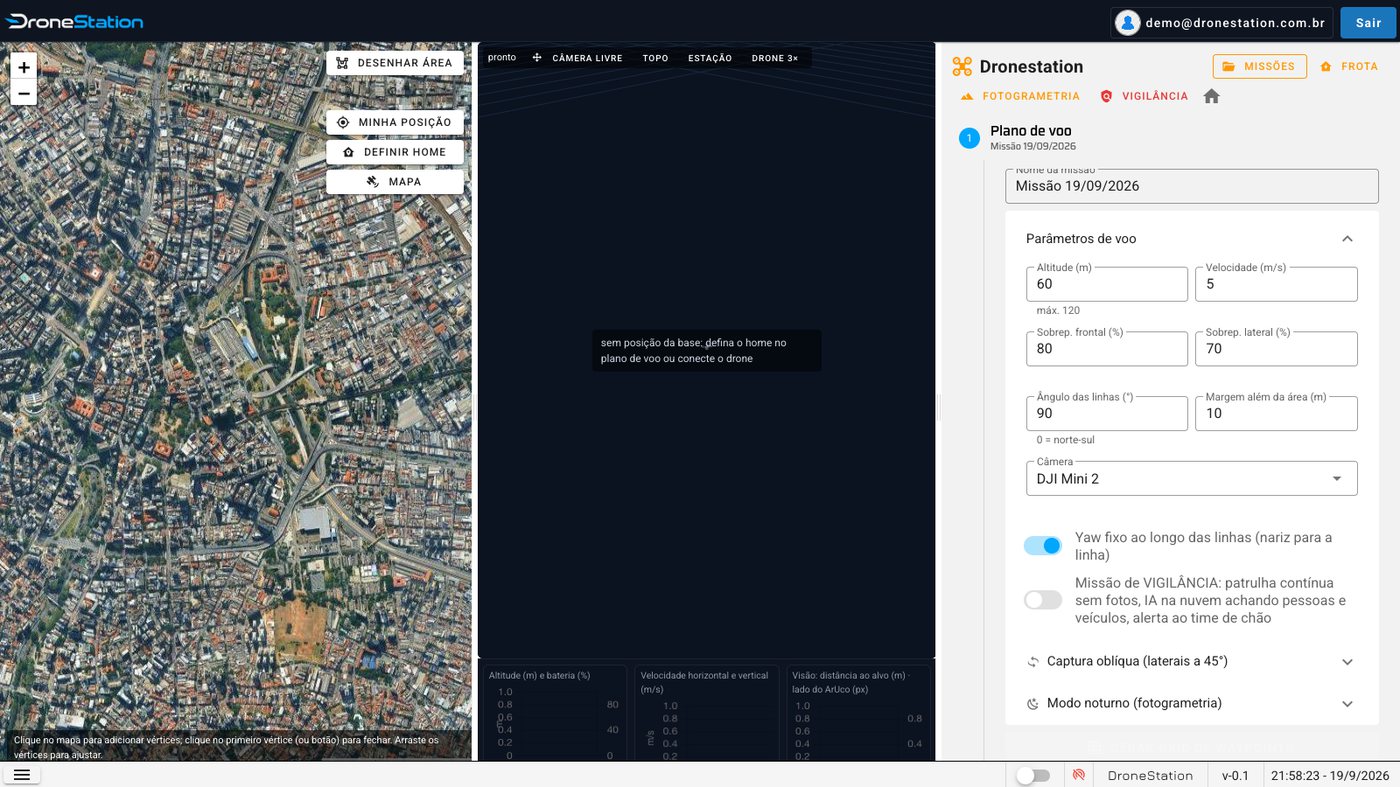Click the Velocidade (m/s) input field

1276,284
